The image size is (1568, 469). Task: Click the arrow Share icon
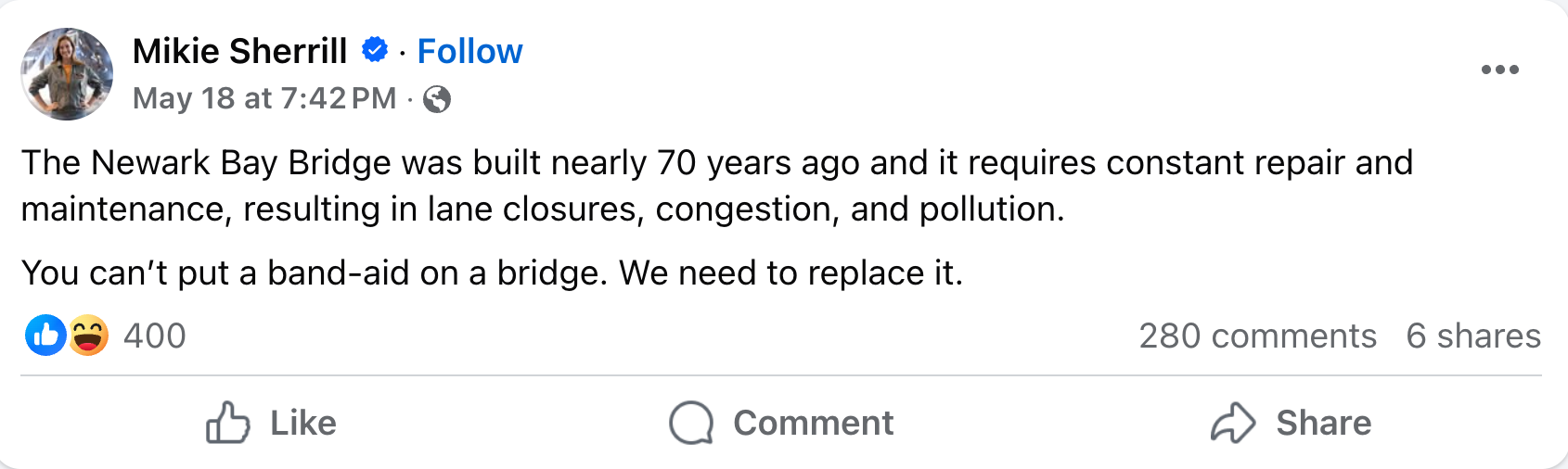(x=1233, y=423)
